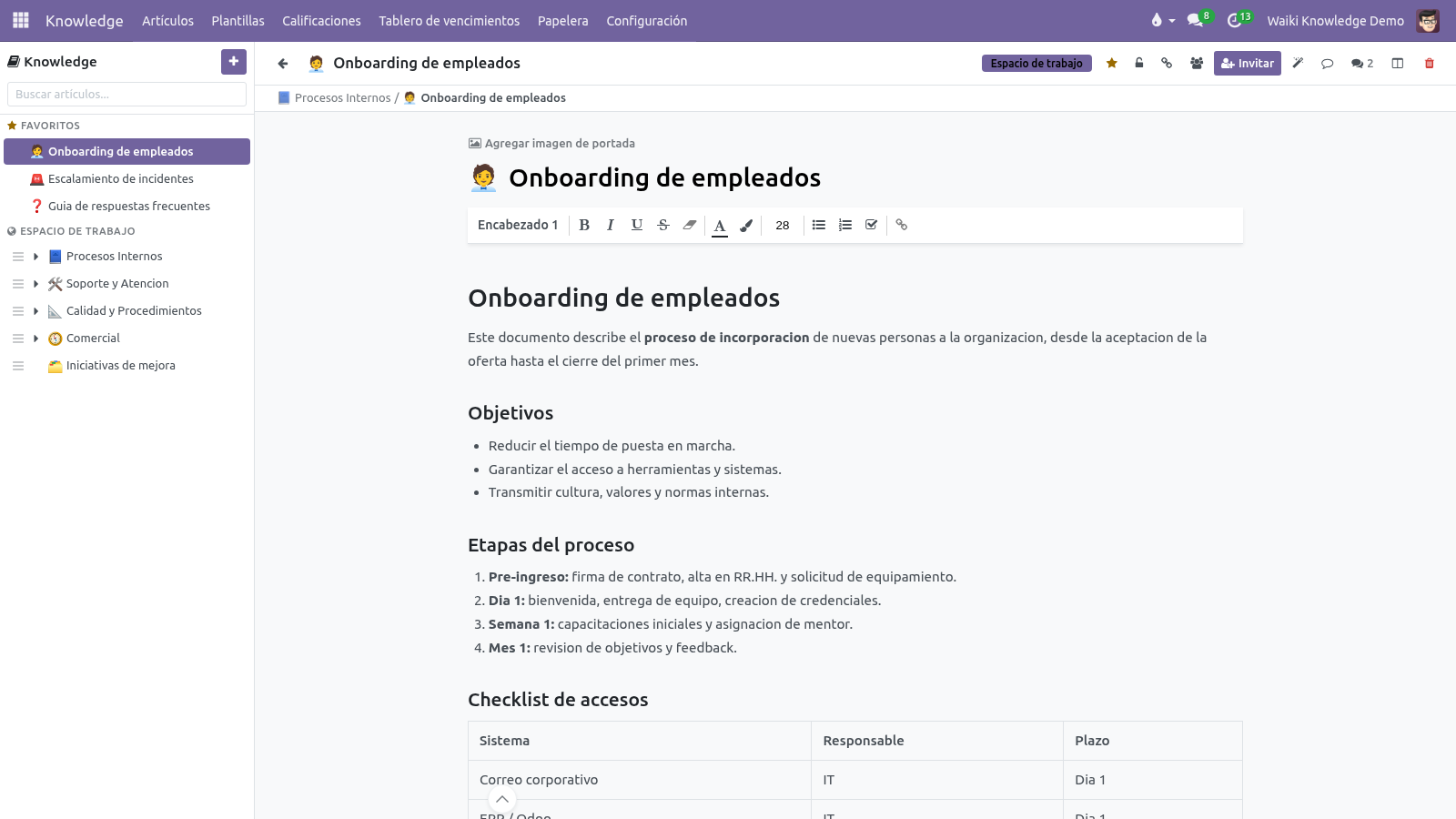
Task: Open the droplet debug dropdown
Action: pos(1162,20)
